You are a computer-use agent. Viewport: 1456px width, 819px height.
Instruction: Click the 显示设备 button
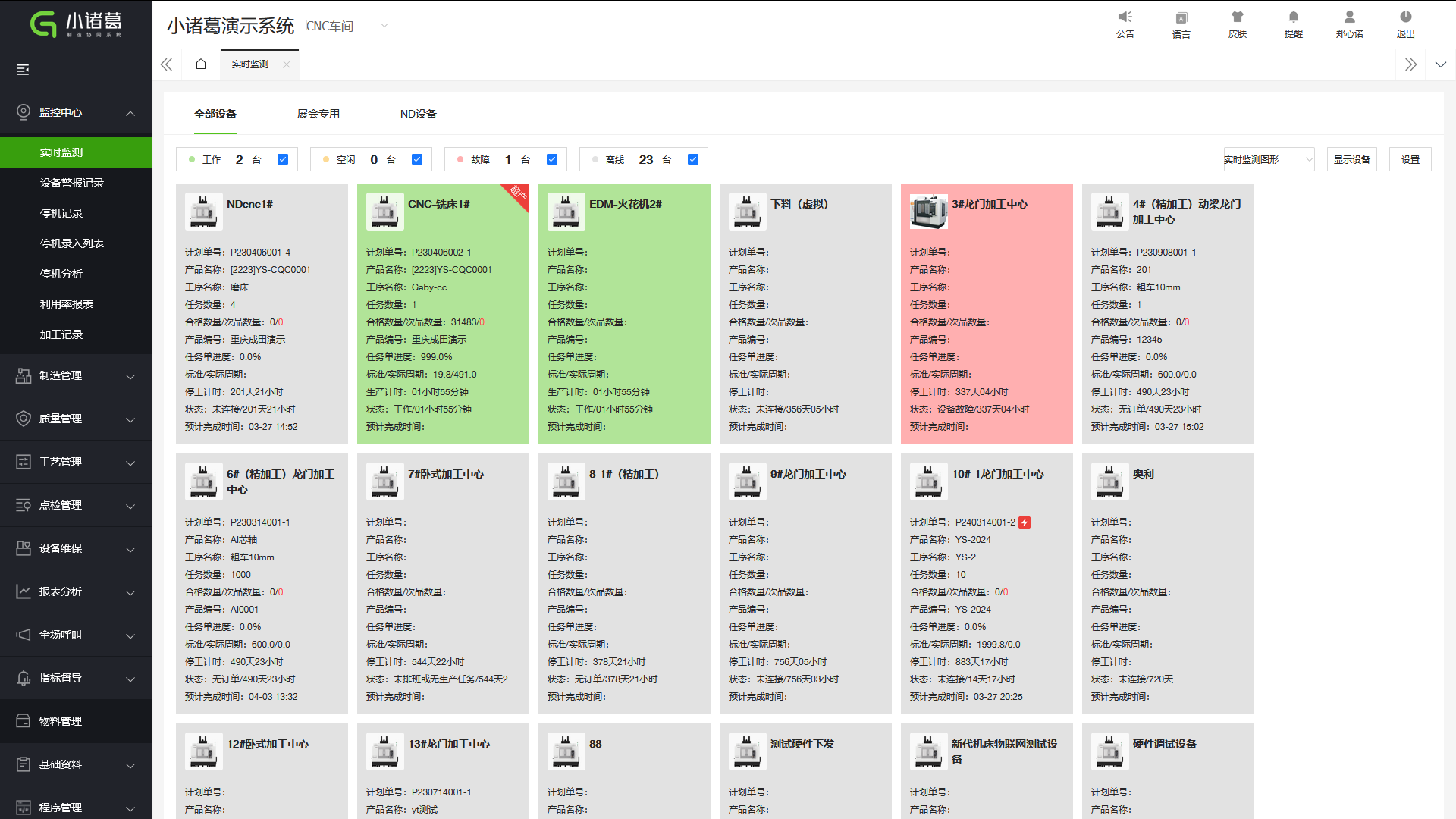pyautogui.click(x=1351, y=159)
